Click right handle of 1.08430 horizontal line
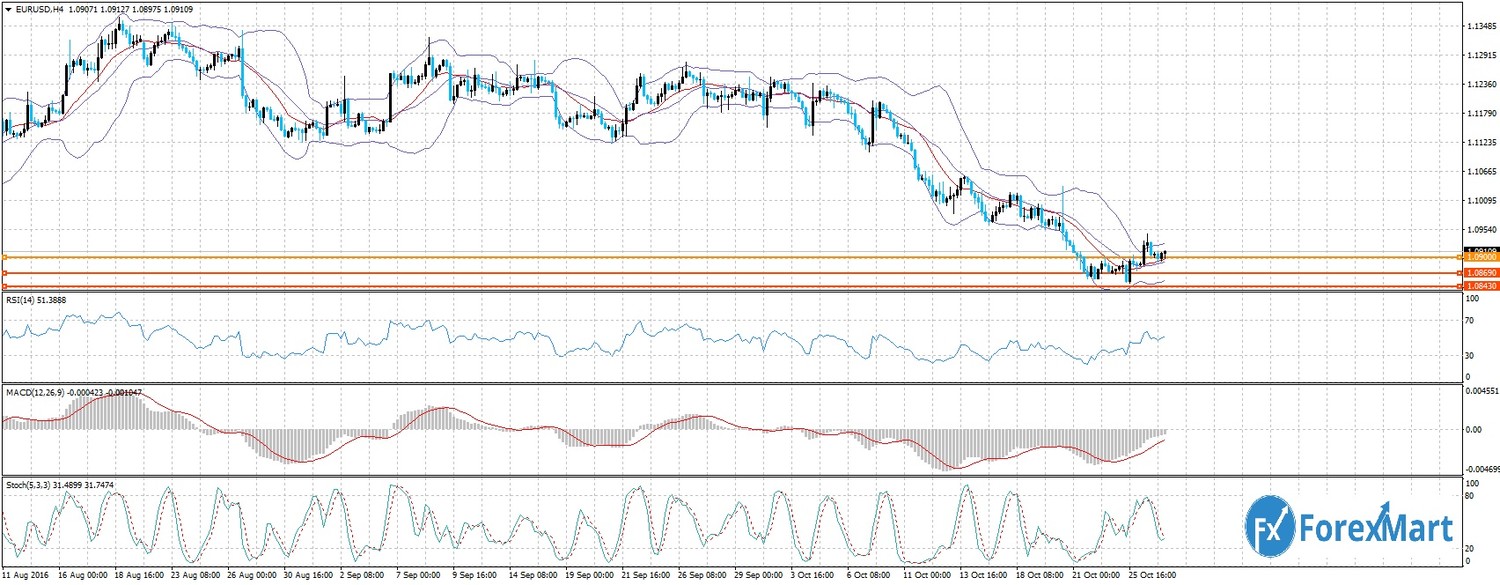 point(1458,287)
